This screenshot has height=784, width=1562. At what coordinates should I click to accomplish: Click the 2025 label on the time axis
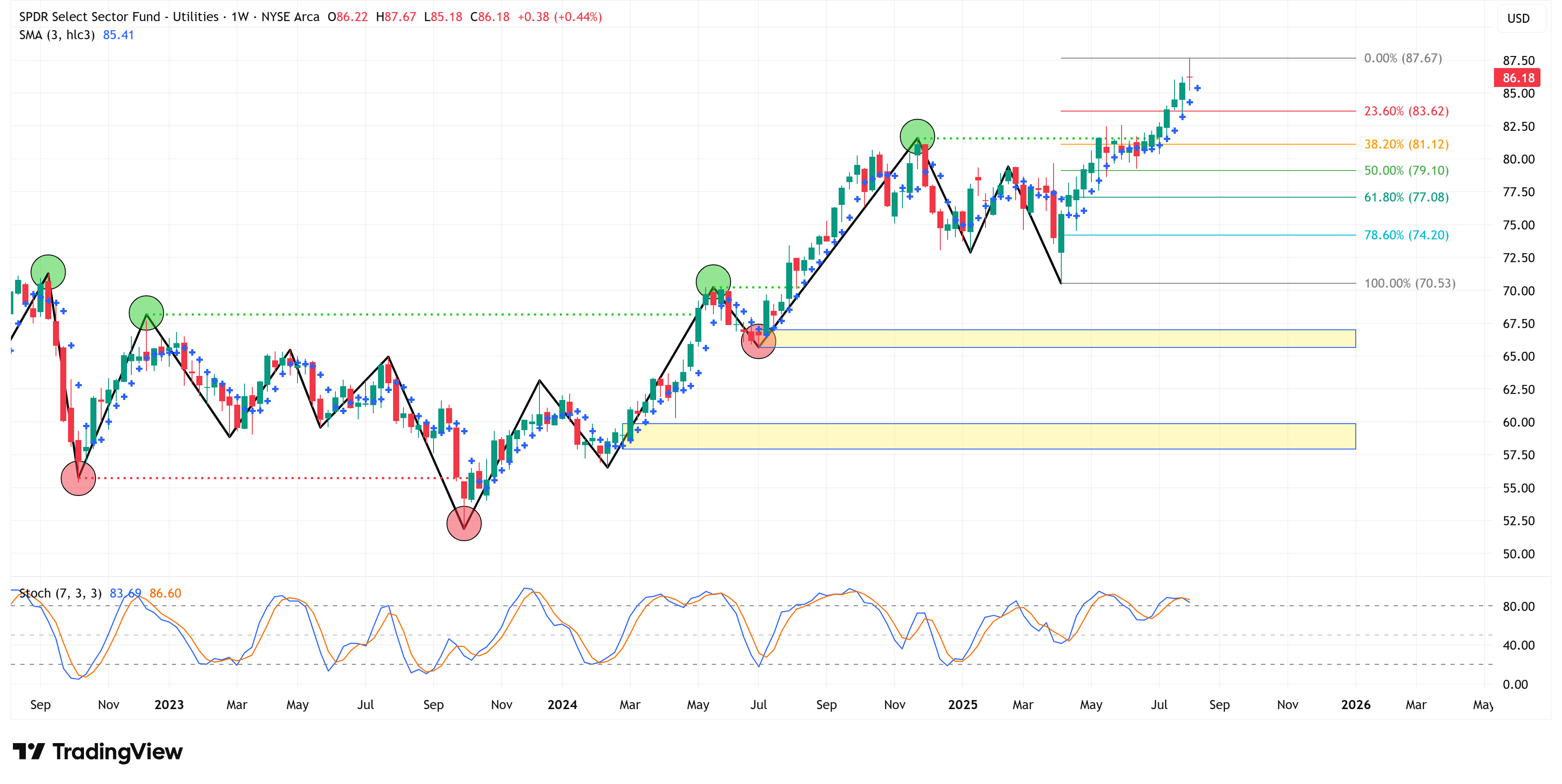(x=962, y=705)
